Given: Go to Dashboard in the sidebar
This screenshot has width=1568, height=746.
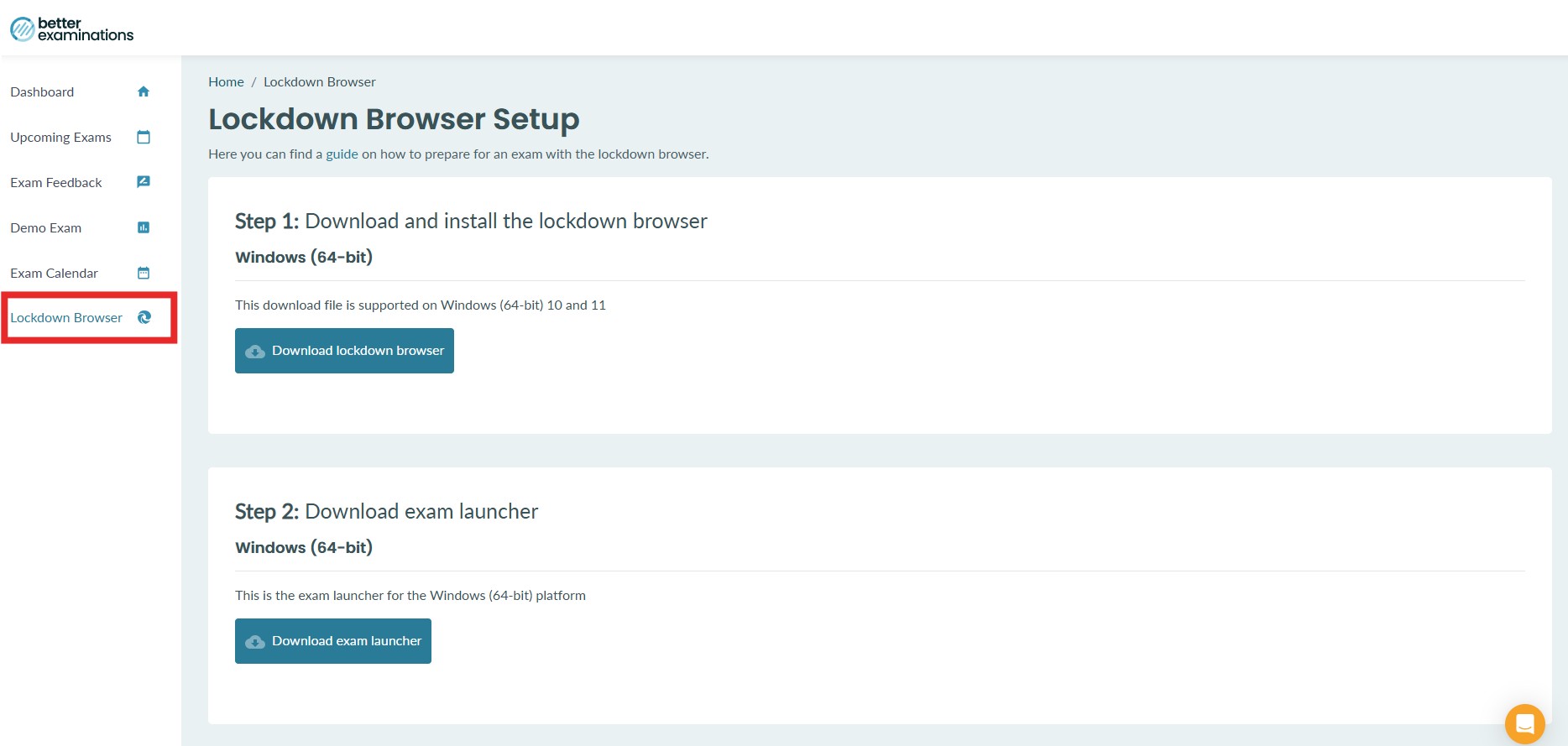Looking at the screenshot, I should pos(42,92).
